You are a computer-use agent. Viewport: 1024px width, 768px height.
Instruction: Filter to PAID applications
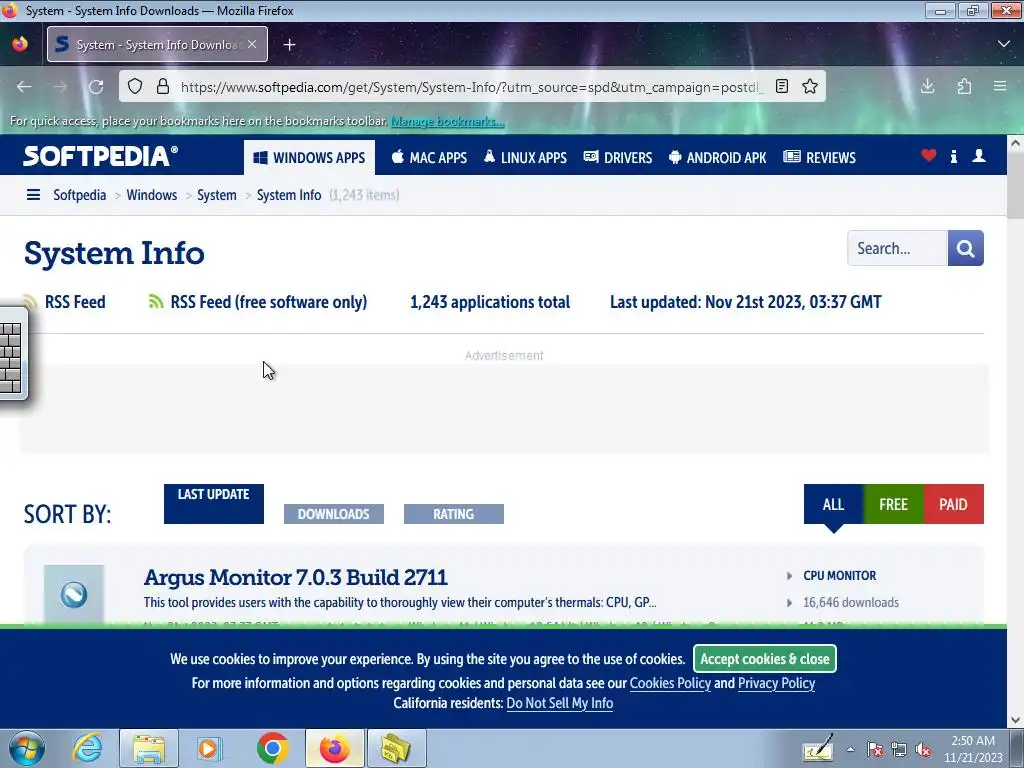953,504
